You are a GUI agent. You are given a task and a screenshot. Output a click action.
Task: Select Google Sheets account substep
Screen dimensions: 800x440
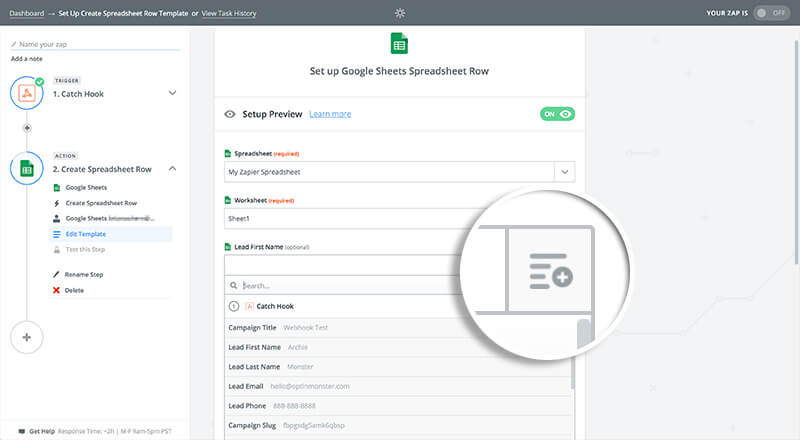pos(110,218)
